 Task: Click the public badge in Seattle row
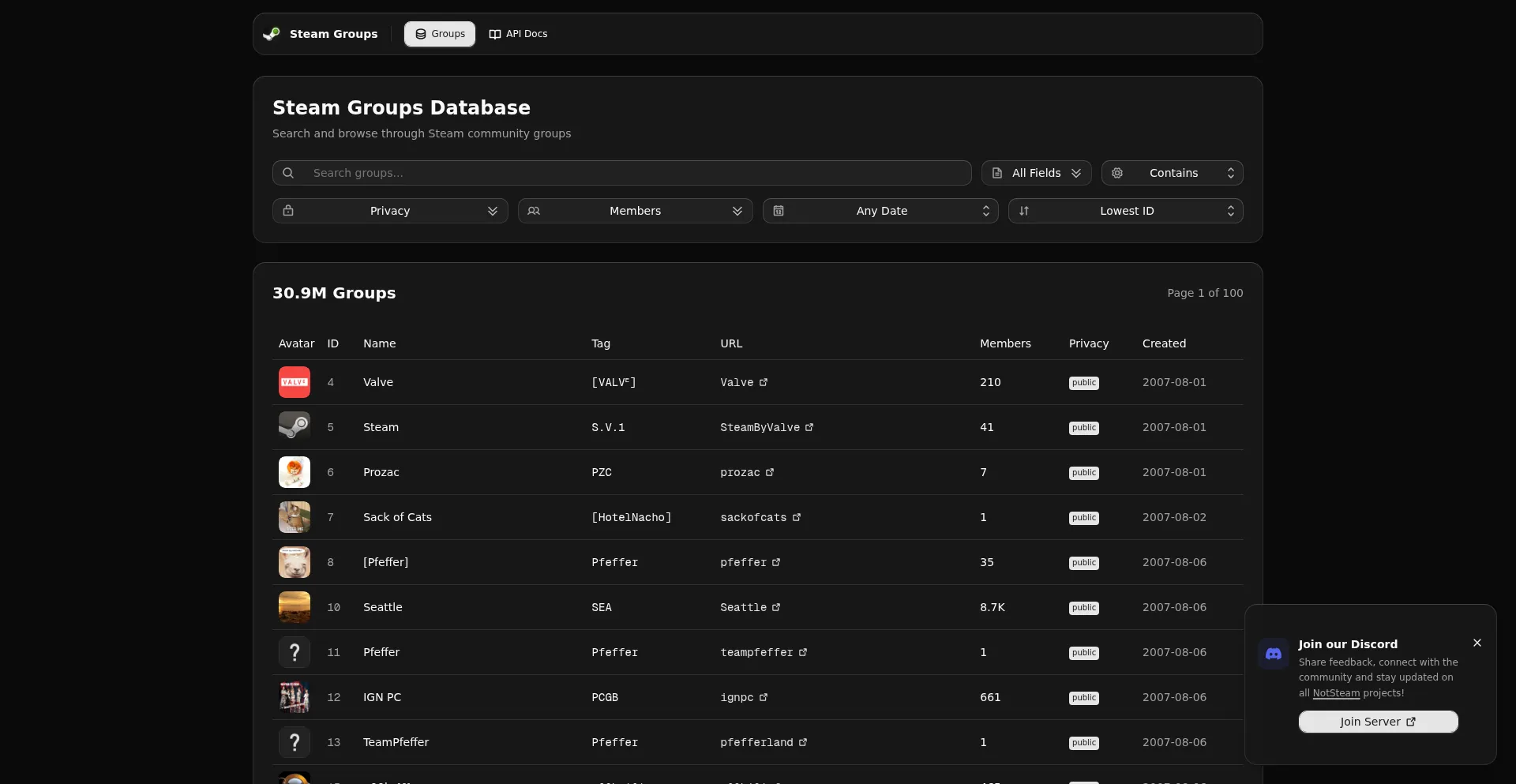[1084, 608]
